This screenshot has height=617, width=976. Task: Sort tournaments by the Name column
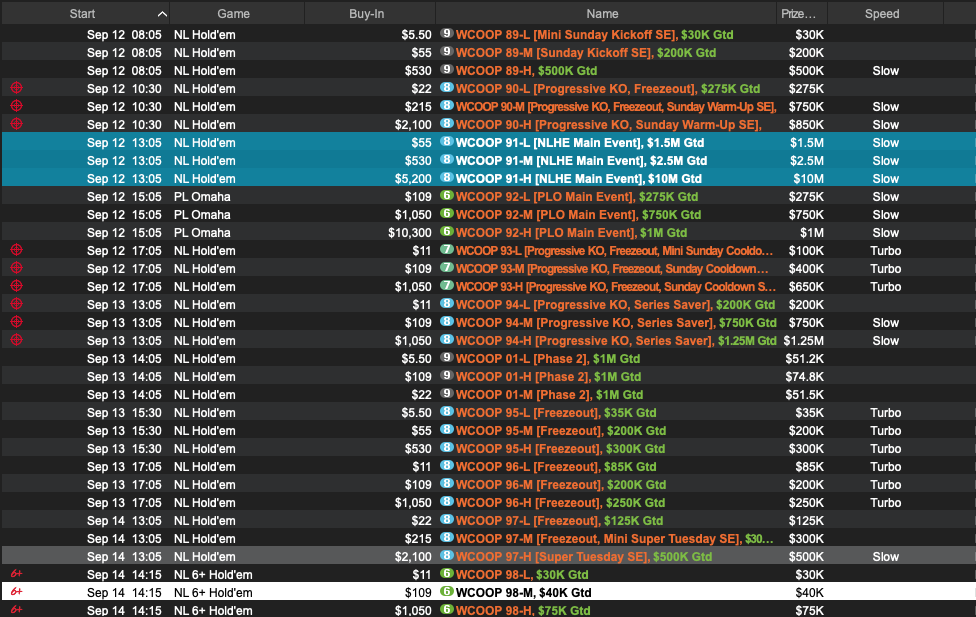[x=606, y=13]
